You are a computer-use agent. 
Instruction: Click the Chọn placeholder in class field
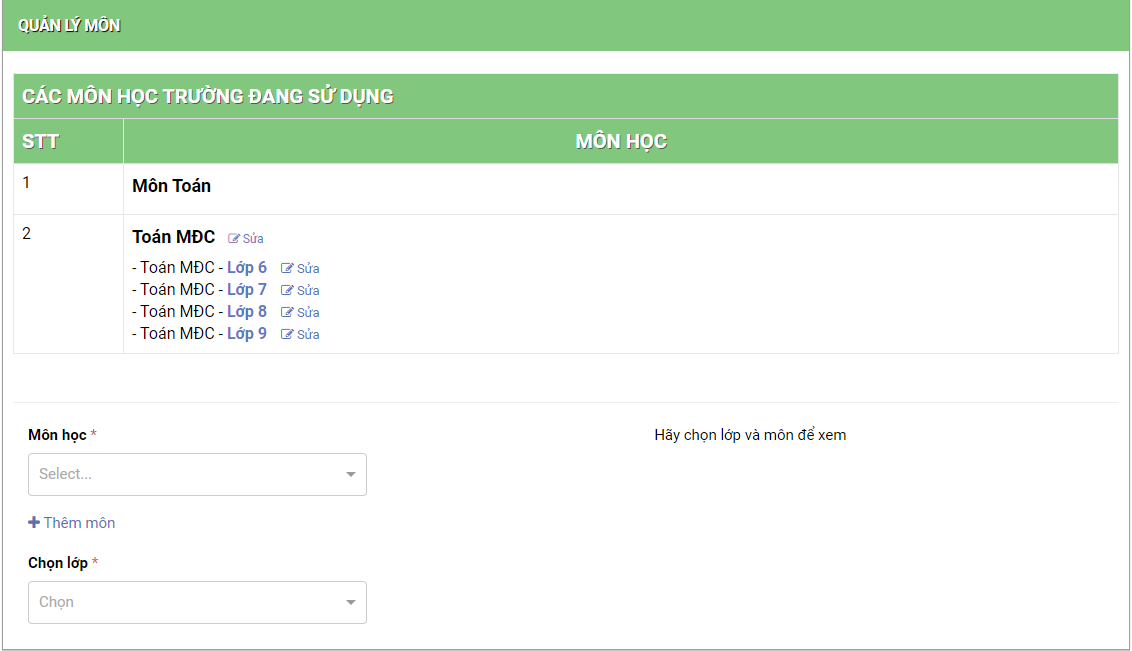(57, 603)
